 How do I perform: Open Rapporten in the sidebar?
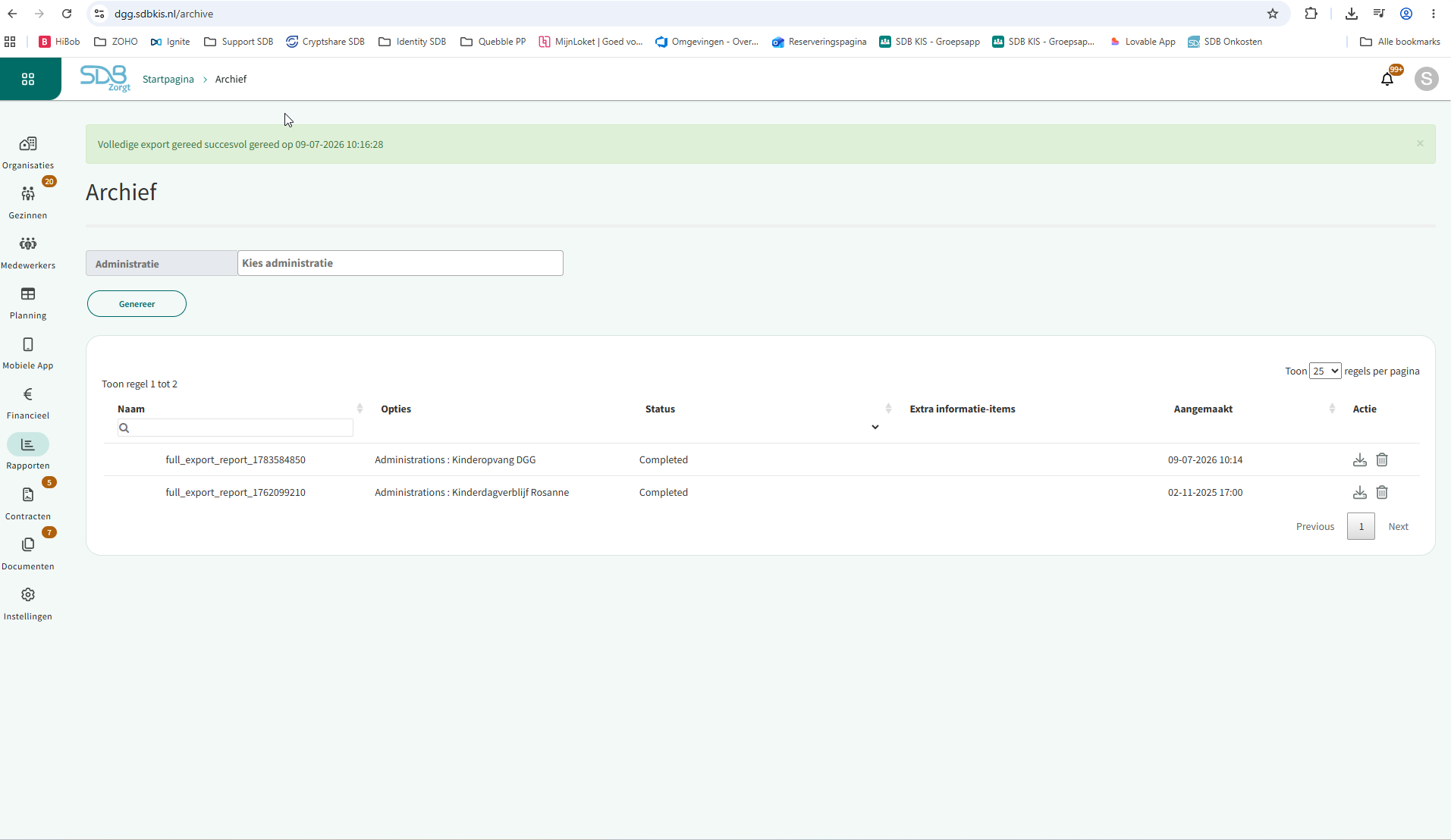(28, 453)
